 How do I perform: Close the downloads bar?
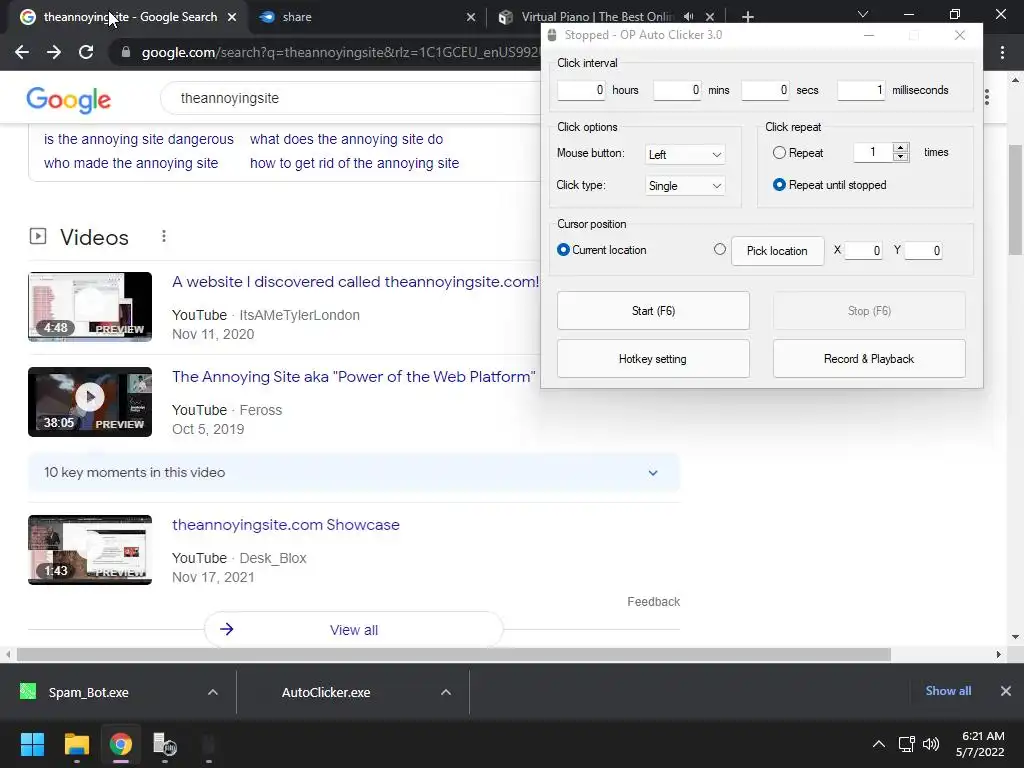point(1006,691)
